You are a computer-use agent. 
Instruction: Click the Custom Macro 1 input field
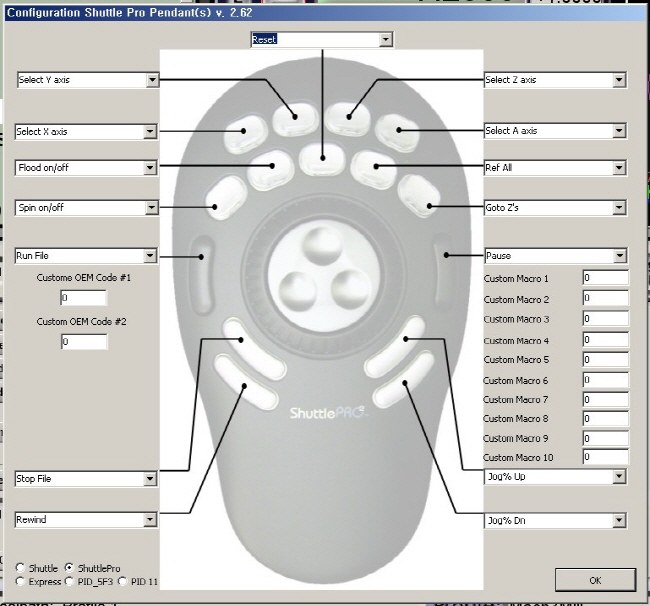click(606, 277)
